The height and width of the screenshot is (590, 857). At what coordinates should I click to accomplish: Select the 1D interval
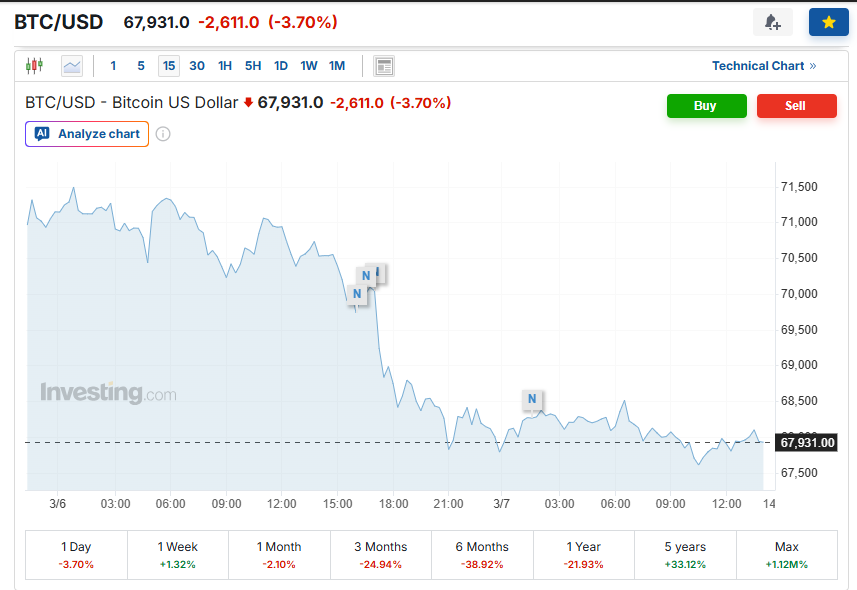[281, 66]
